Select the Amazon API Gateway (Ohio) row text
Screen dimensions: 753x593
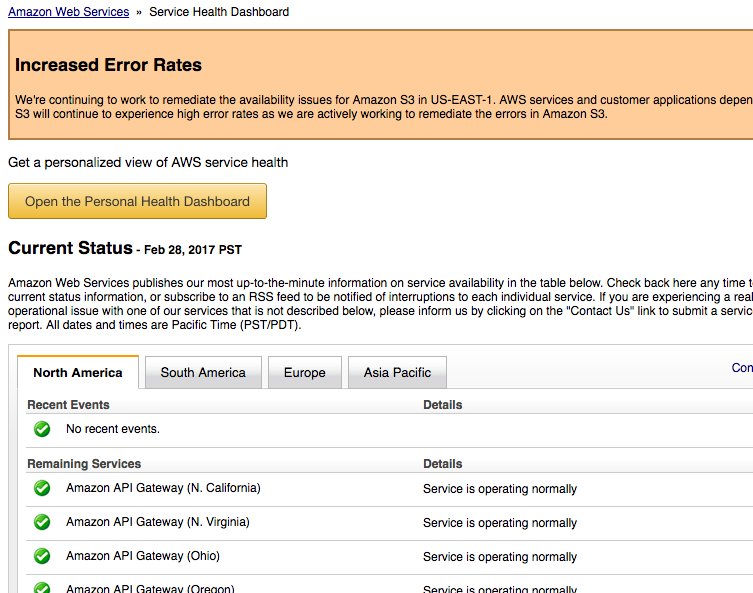(x=143, y=556)
